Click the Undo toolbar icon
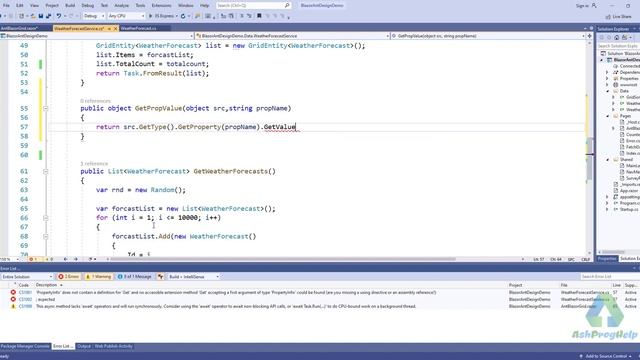This screenshot has width=640, height=360. coord(59,16)
